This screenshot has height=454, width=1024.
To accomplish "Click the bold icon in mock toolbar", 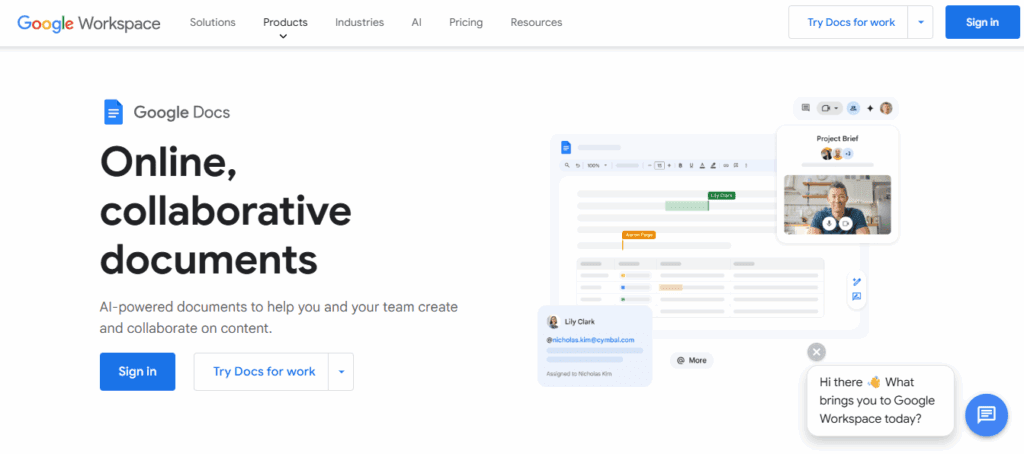I will click(x=680, y=165).
